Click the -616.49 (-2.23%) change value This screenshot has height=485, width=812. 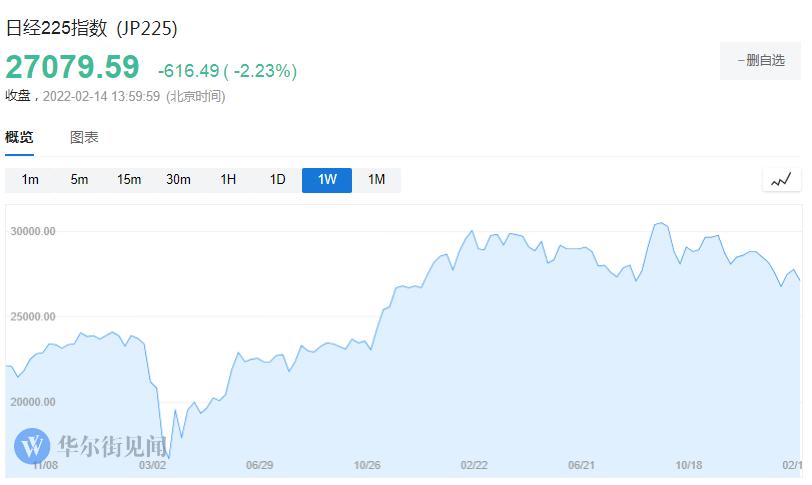point(227,71)
